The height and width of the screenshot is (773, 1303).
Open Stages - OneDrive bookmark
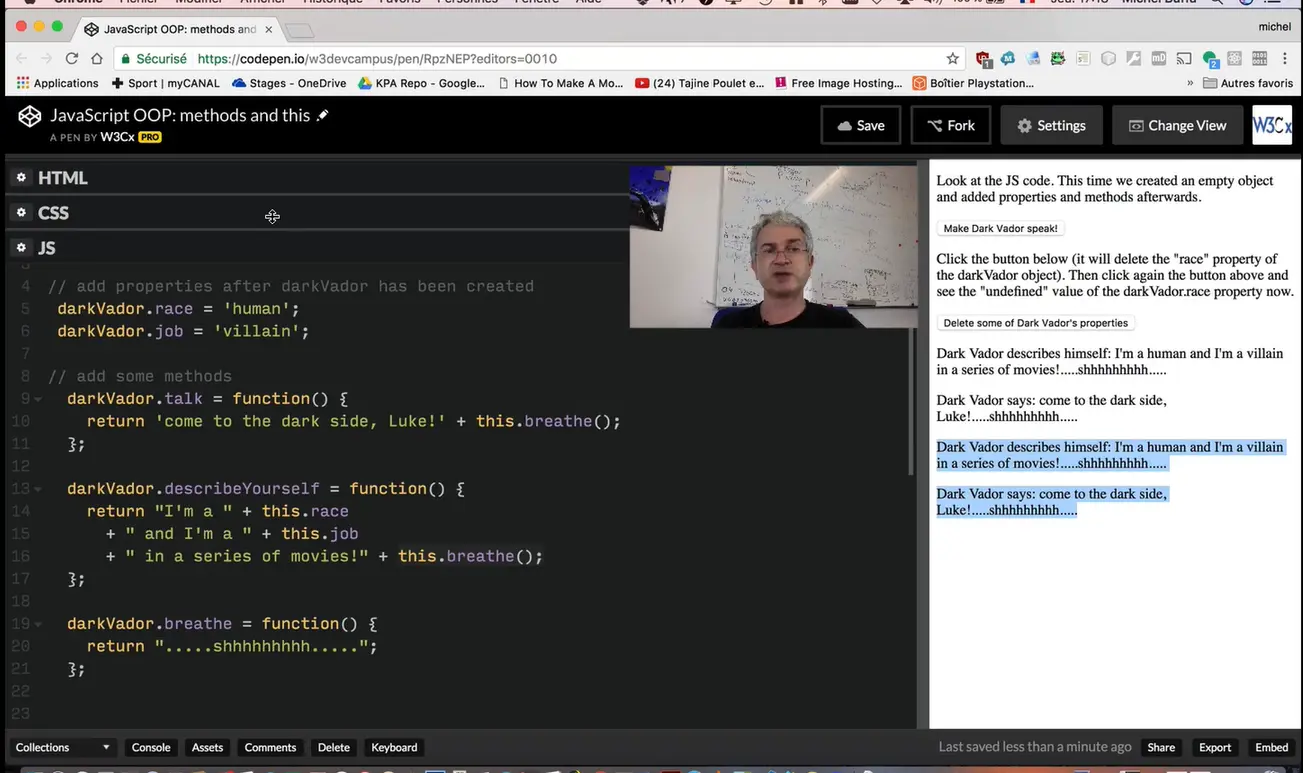[x=288, y=83]
